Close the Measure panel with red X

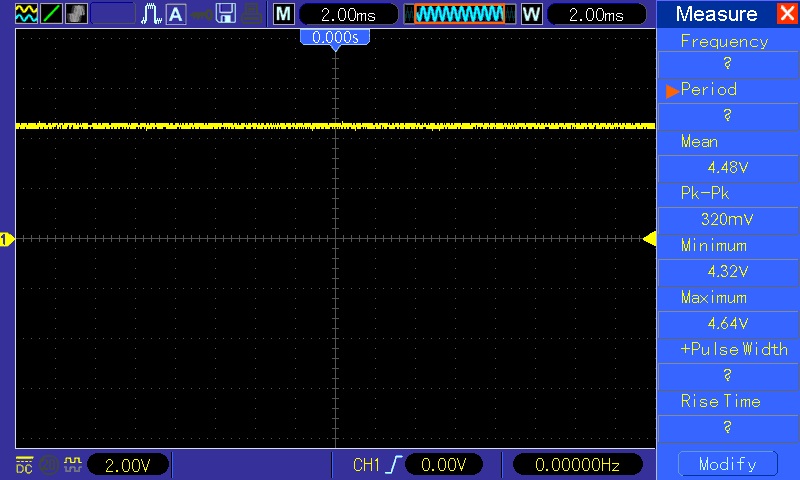tap(787, 13)
